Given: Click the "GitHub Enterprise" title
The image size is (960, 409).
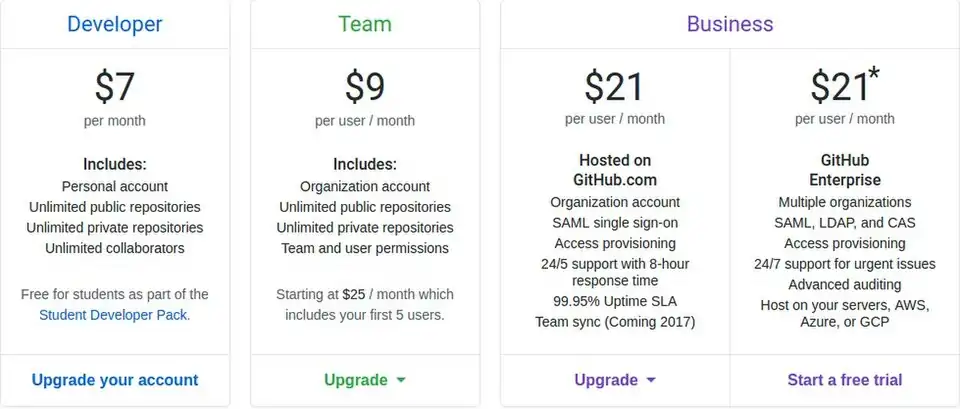Looking at the screenshot, I should [845, 170].
